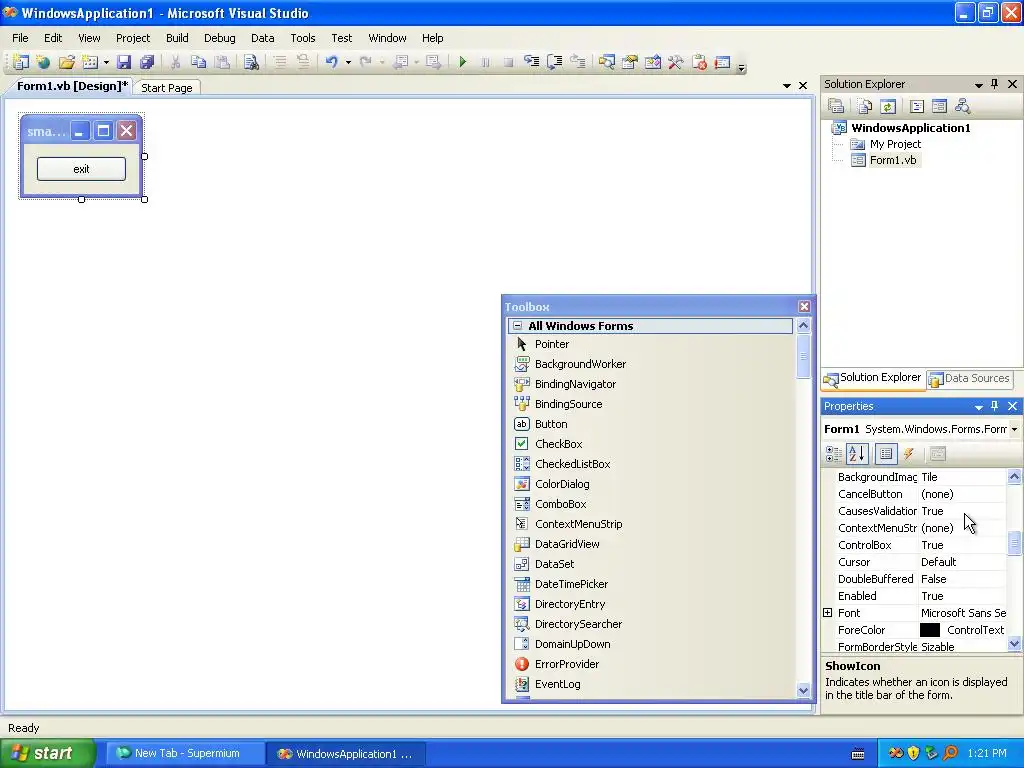The image size is (1024, 768).
Task: Open the Form1 object selector dropdown in Properties
Action: point(1014,429)
